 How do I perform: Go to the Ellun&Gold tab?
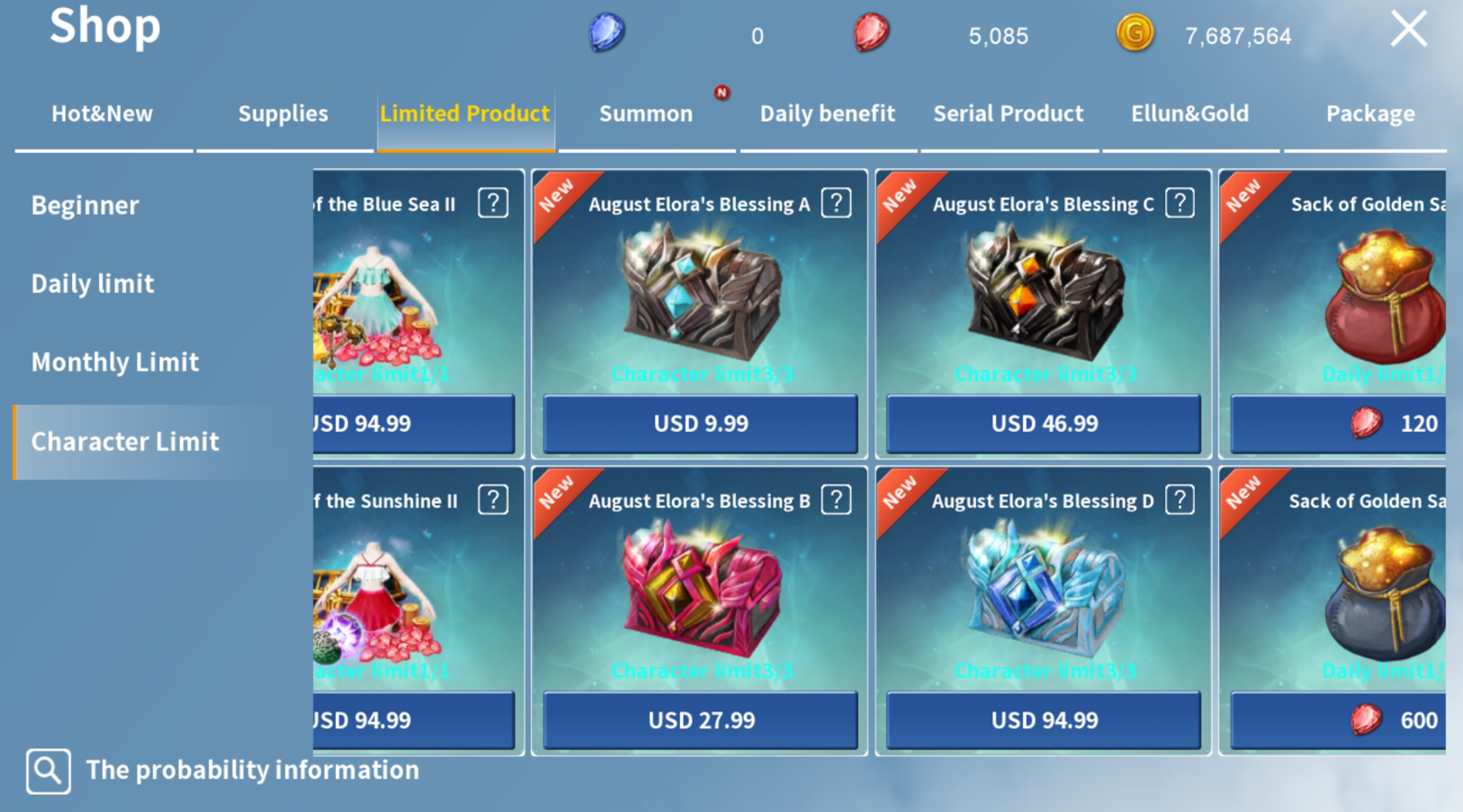pyautogui.click(x=1189, y=114)
